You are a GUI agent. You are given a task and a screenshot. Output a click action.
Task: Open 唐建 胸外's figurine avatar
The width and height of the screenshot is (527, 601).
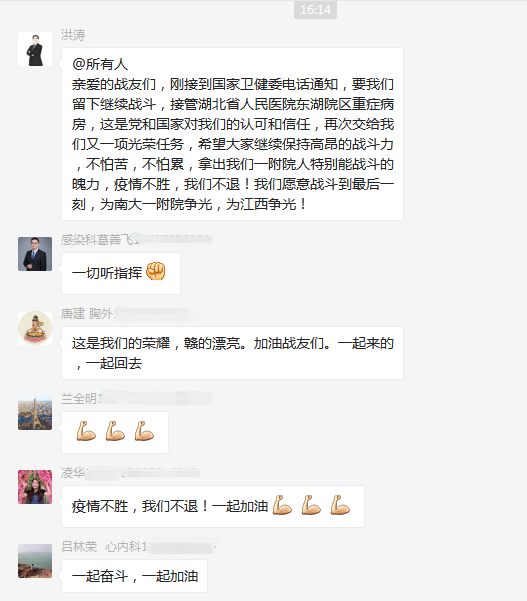point(35,328)
